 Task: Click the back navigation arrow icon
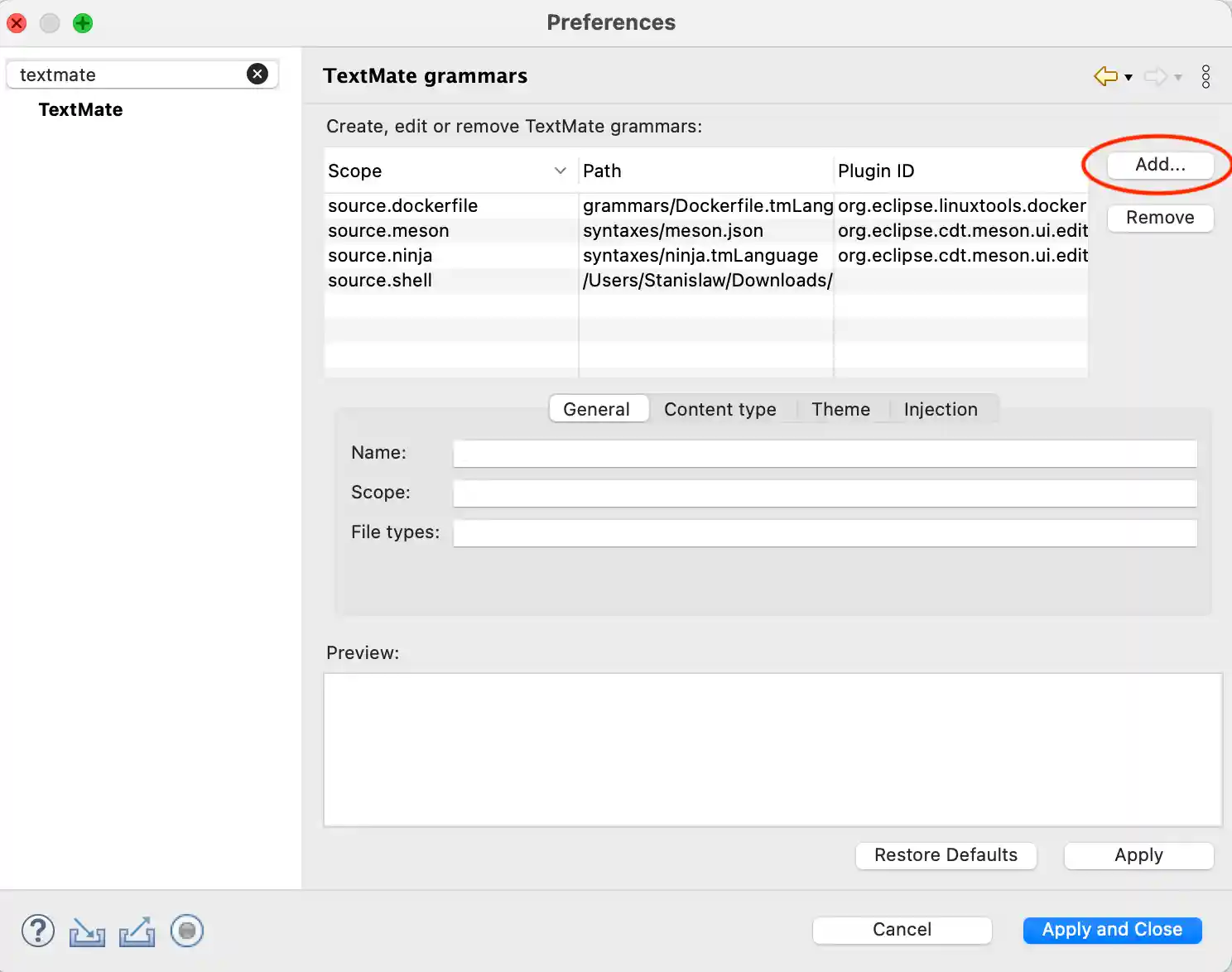[x=1105, y=76]
